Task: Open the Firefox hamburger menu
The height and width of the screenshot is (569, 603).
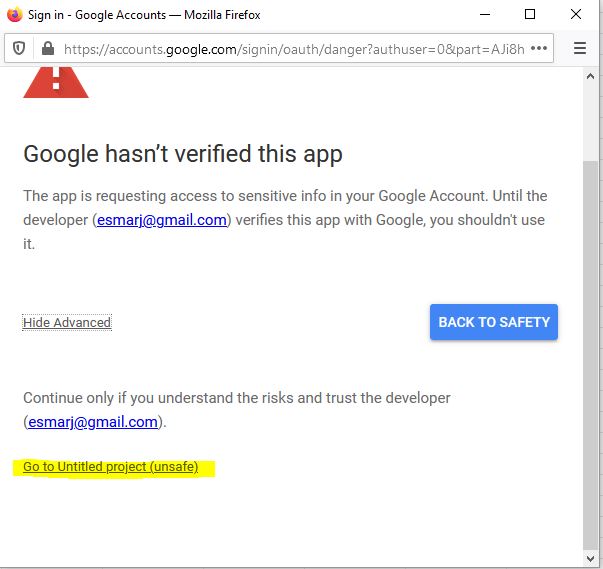Action: 580,48
